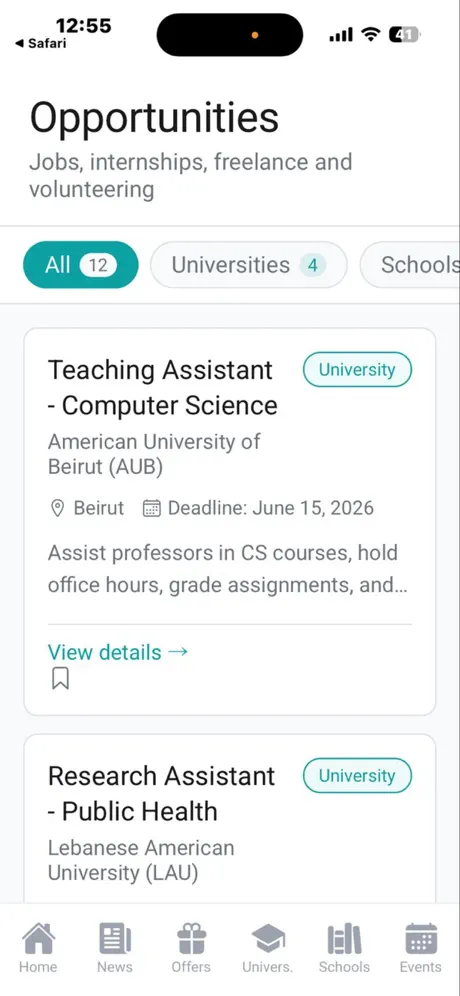Tap the Events calendar icon
This screenshot has width=460, height=996.
point(421,939)
